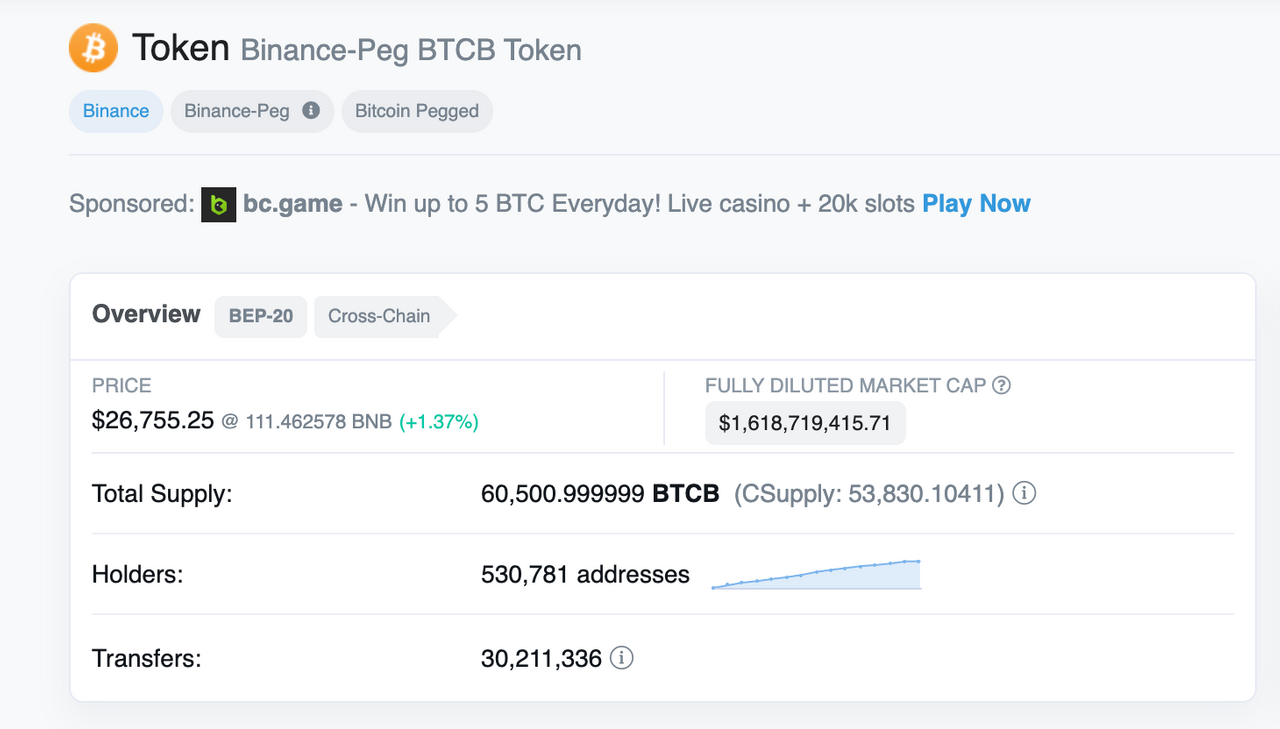Click the bc.game sponsor logo
The image size is (1280, 729).
[x=218, y=204]
